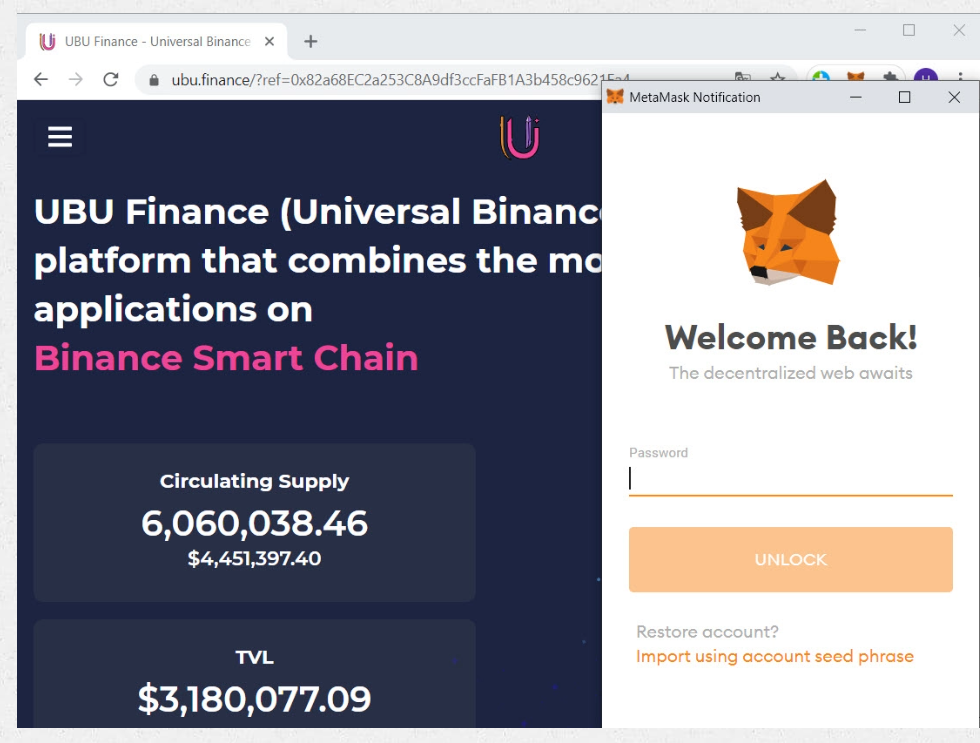Open a new browser tab

point(311,41)
